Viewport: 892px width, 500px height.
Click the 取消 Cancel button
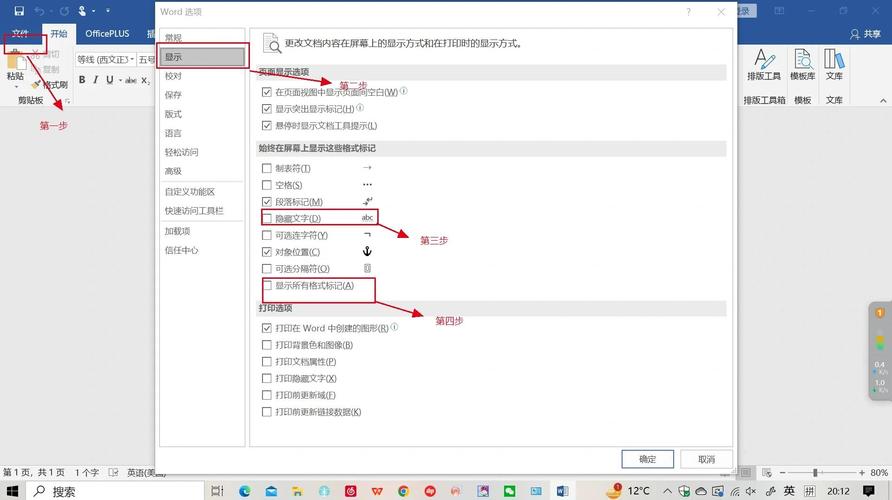[x=707, y=459]
